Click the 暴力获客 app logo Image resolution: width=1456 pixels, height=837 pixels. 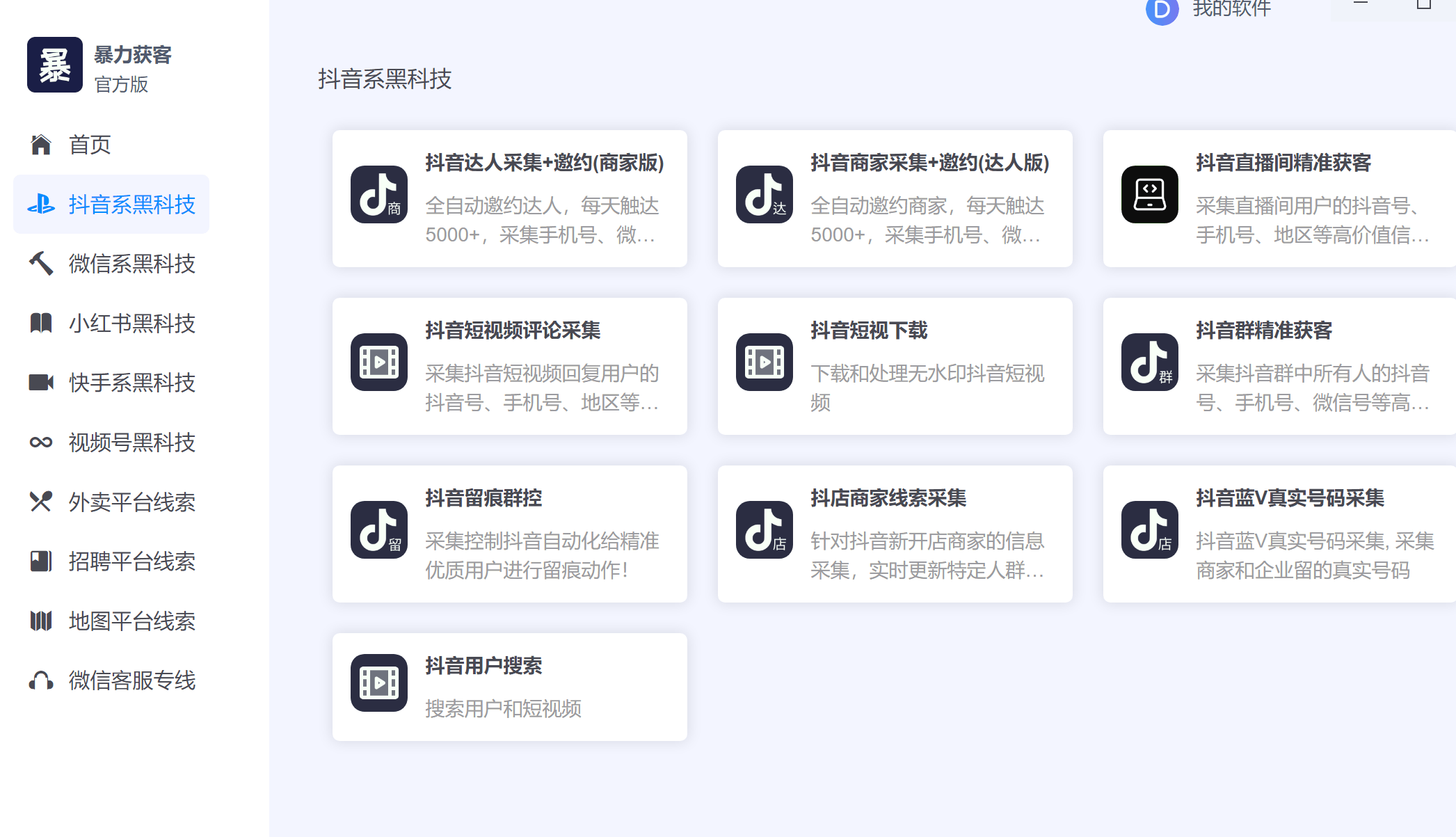(x=55, y=65)
